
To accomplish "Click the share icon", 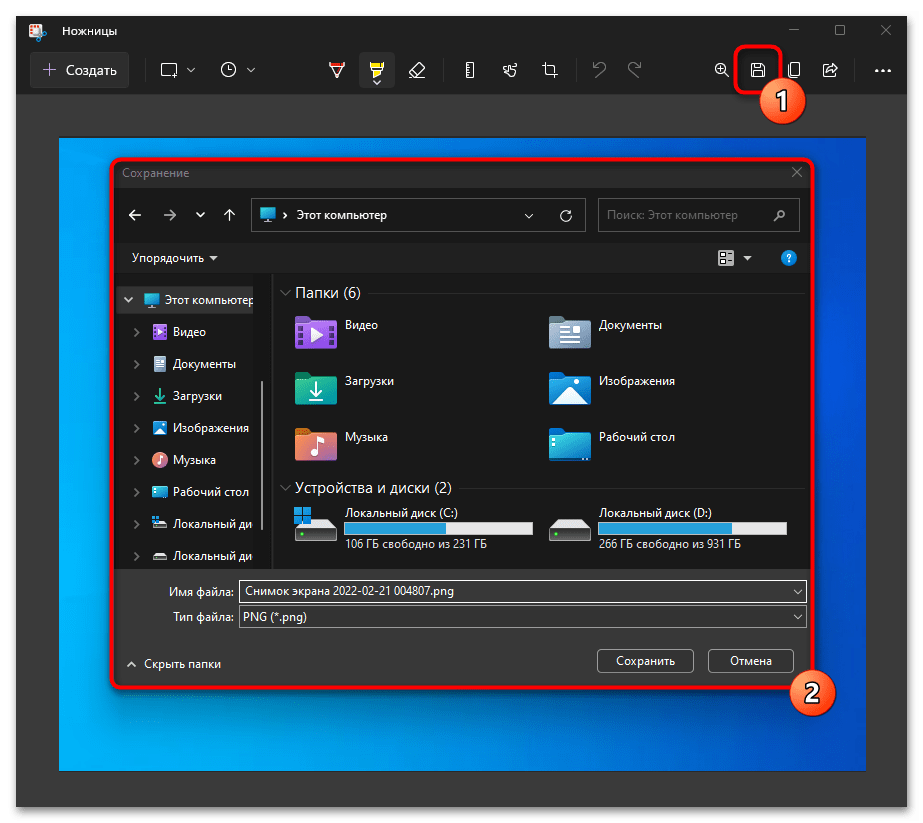I will point(830,70).
